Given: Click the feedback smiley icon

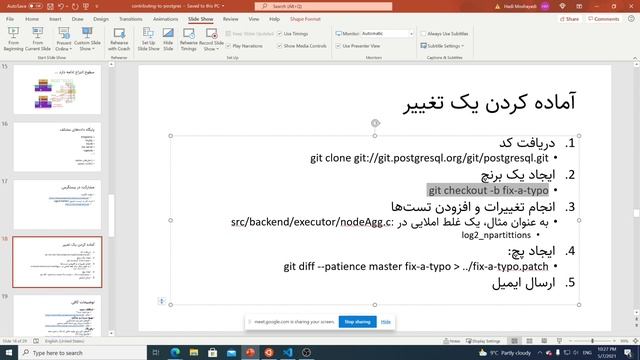Looking at the screenshot, I should coord(631,19).
